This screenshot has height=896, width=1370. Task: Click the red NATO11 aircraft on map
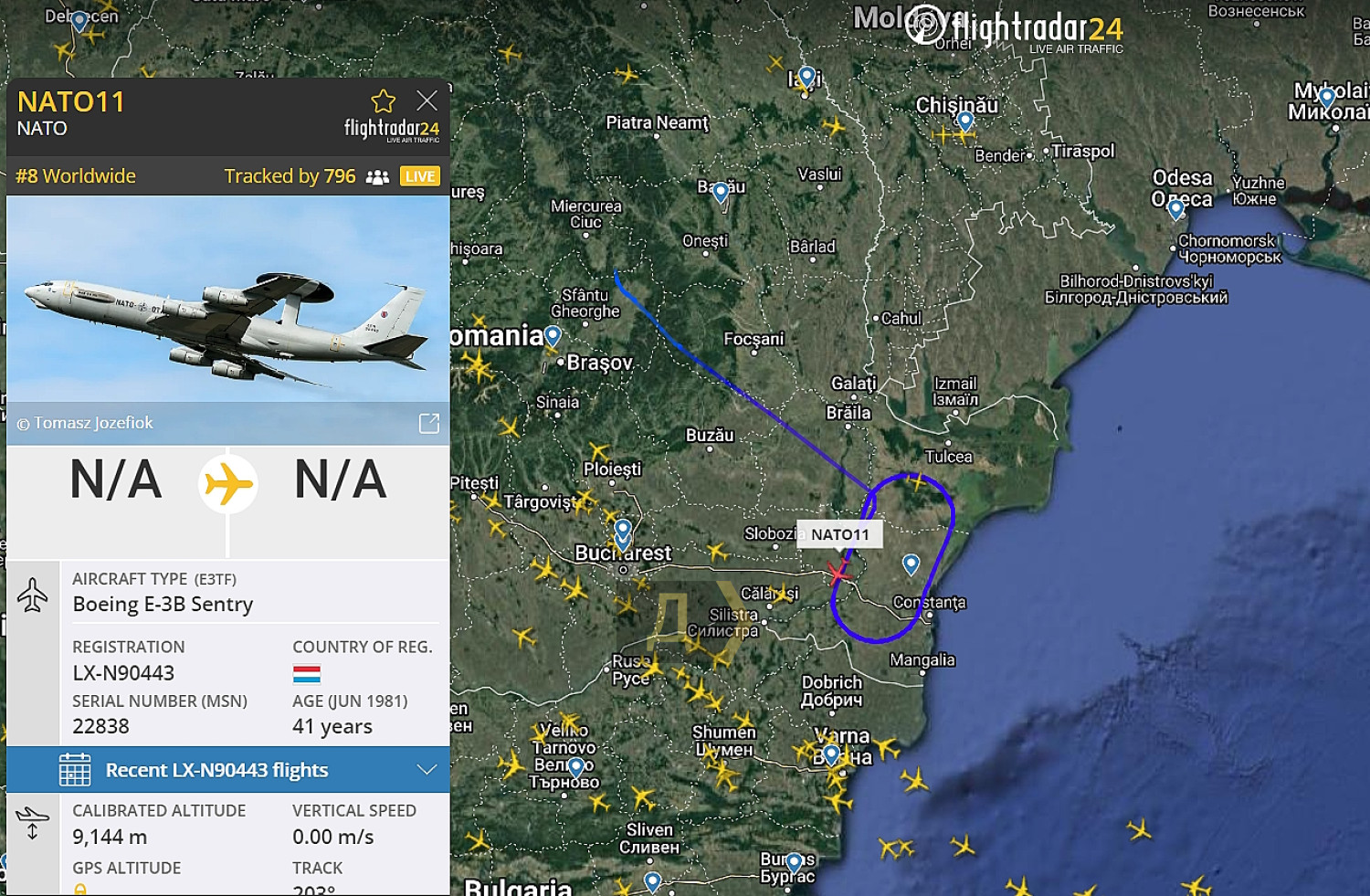[838, 572]
